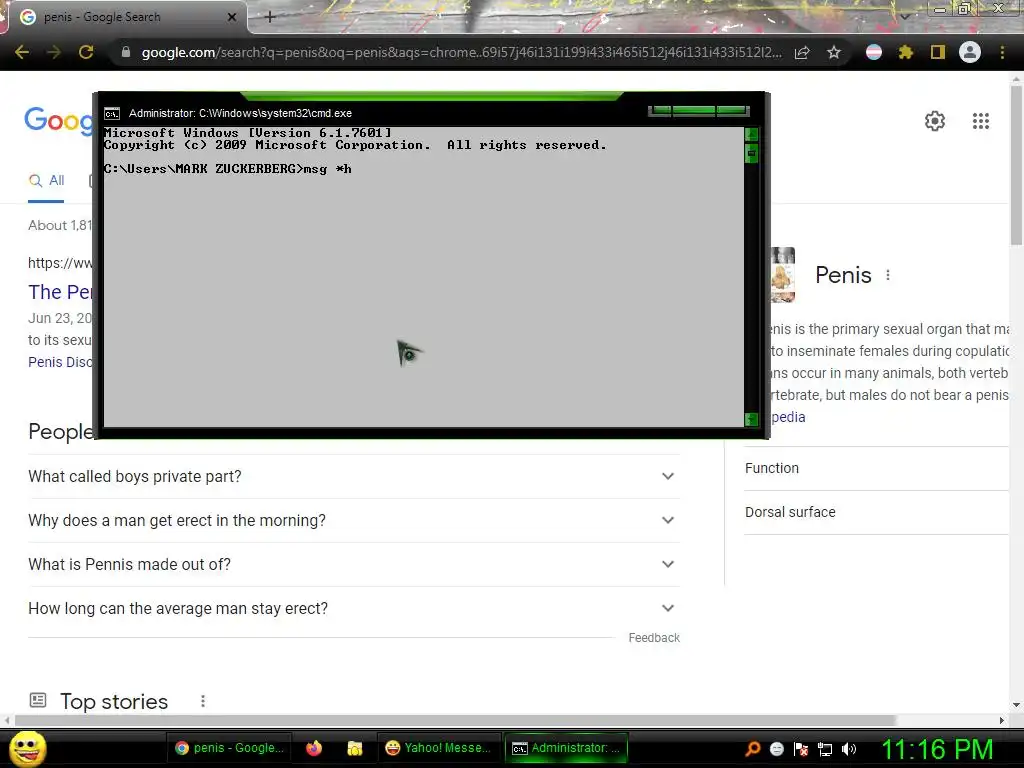
Task: Click the striped extension icon in toolbar
Action: pyautogui.click(x=874, y=52)
